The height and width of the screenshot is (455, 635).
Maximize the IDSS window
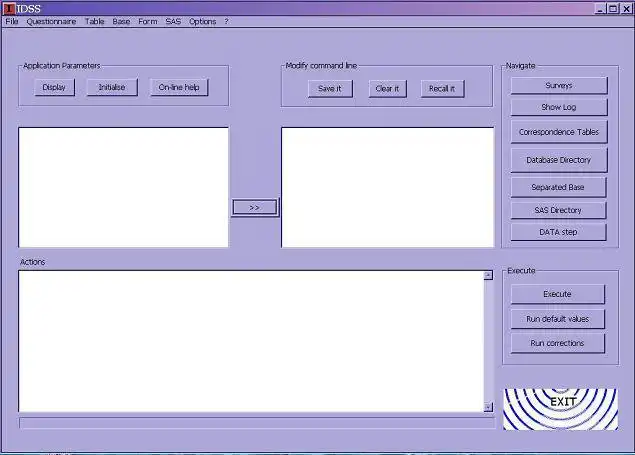pos(613,9)
